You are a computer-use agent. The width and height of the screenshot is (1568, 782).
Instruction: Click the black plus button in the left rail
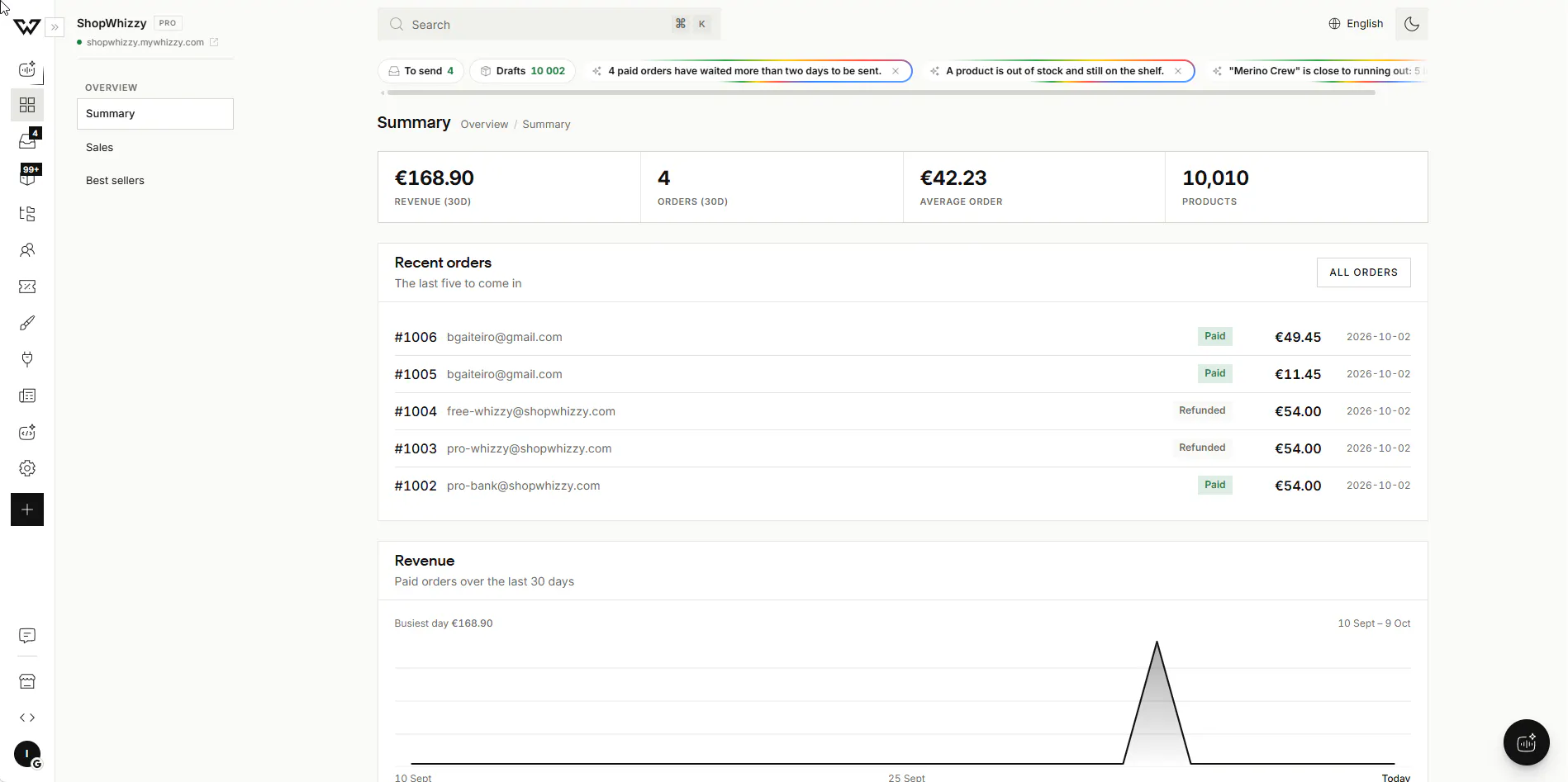click(x=27, y=509)
